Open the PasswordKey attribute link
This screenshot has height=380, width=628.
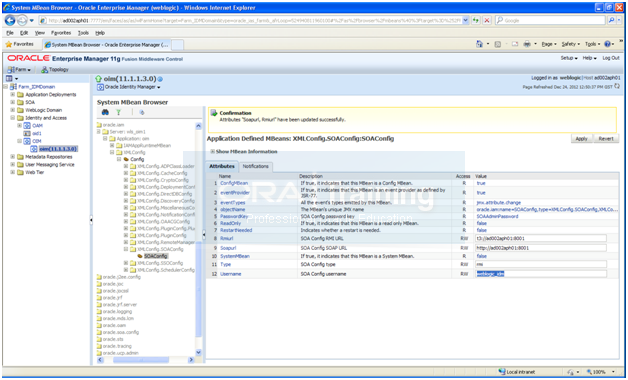[234, 216]
